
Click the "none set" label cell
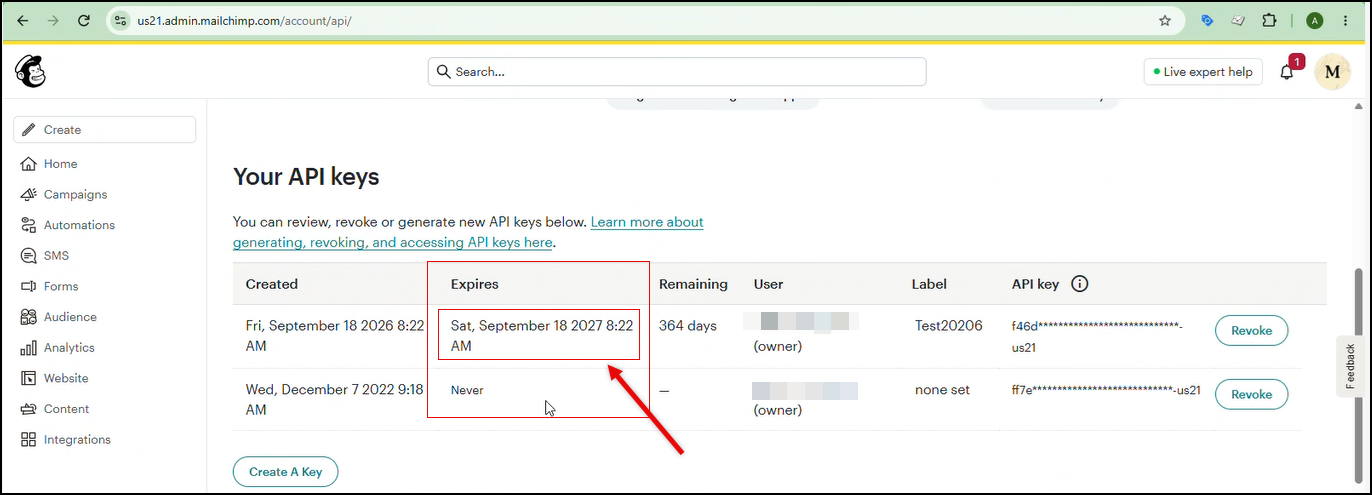[x=942, y=390]
